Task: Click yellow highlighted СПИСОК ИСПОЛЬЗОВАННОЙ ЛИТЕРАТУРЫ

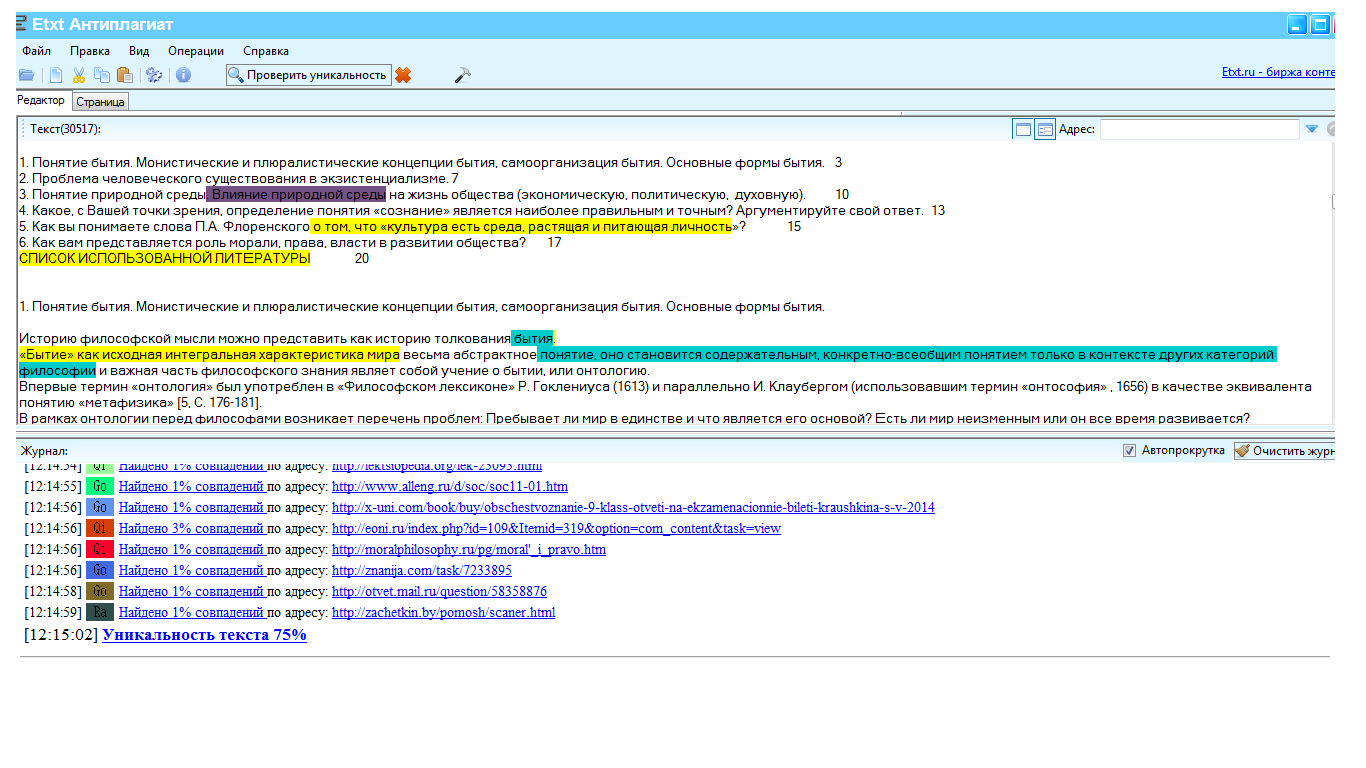Action: click(165, 259)
